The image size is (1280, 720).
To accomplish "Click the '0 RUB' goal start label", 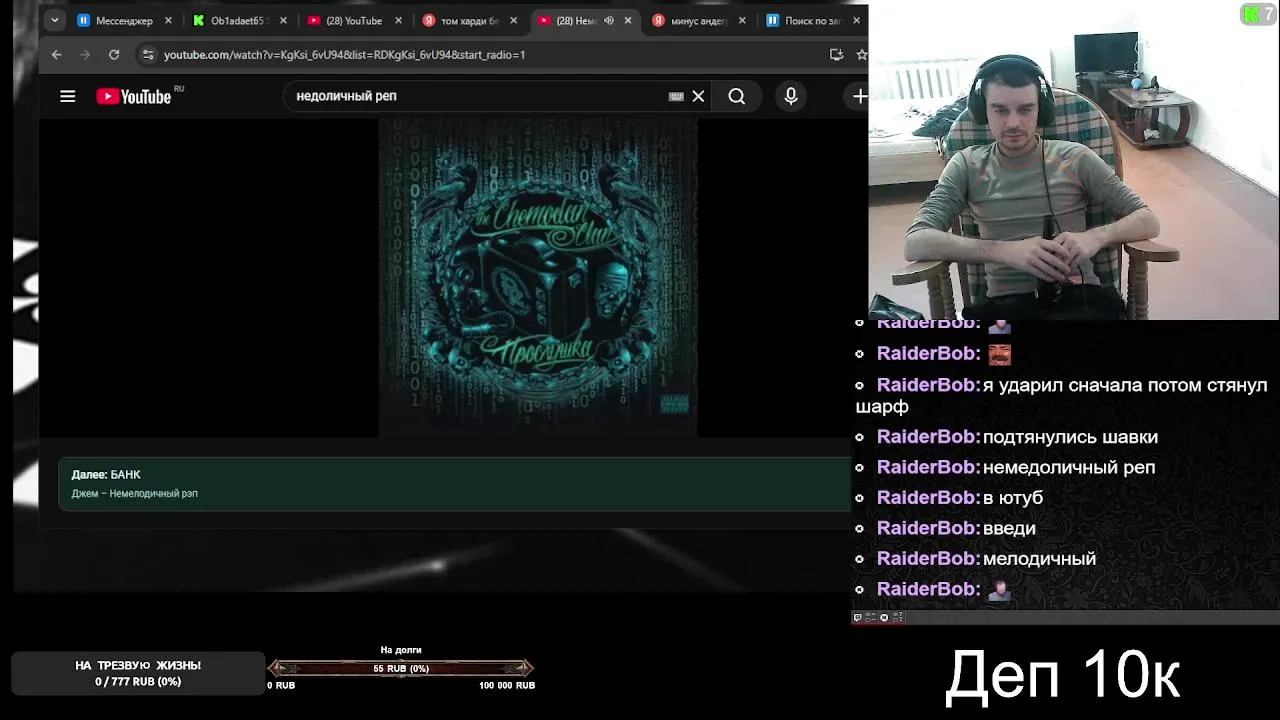I will (281, 685).
